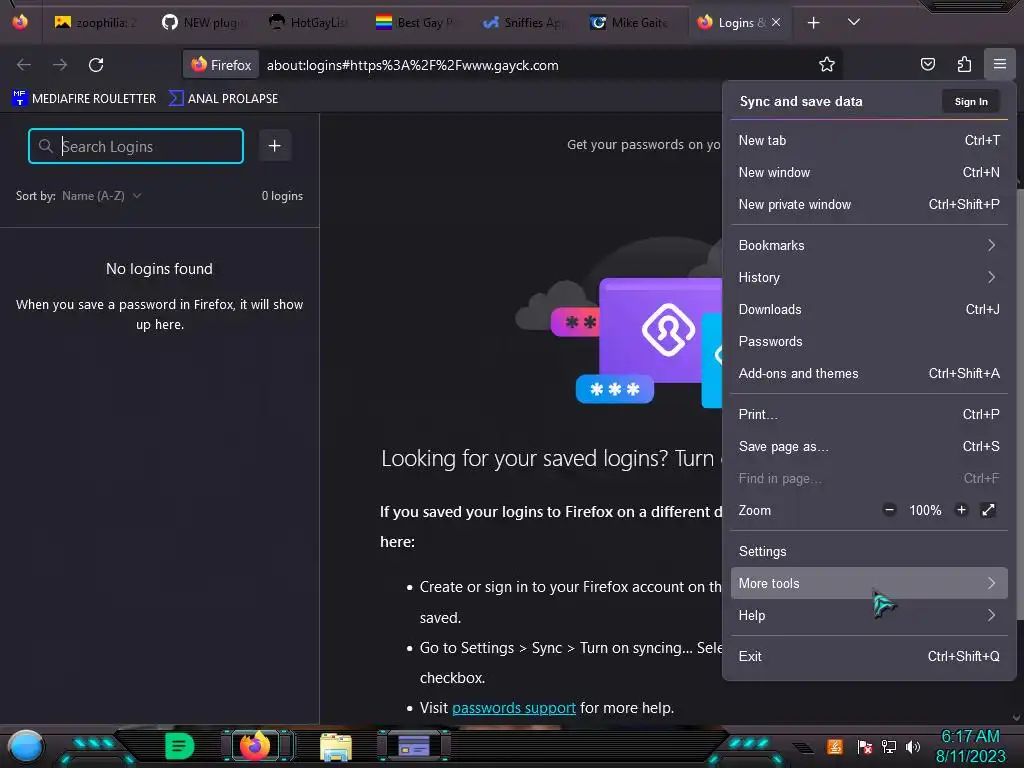Expand the Bookmarks submenu
The image size is (1024, 768).
(x=869, y=246)
